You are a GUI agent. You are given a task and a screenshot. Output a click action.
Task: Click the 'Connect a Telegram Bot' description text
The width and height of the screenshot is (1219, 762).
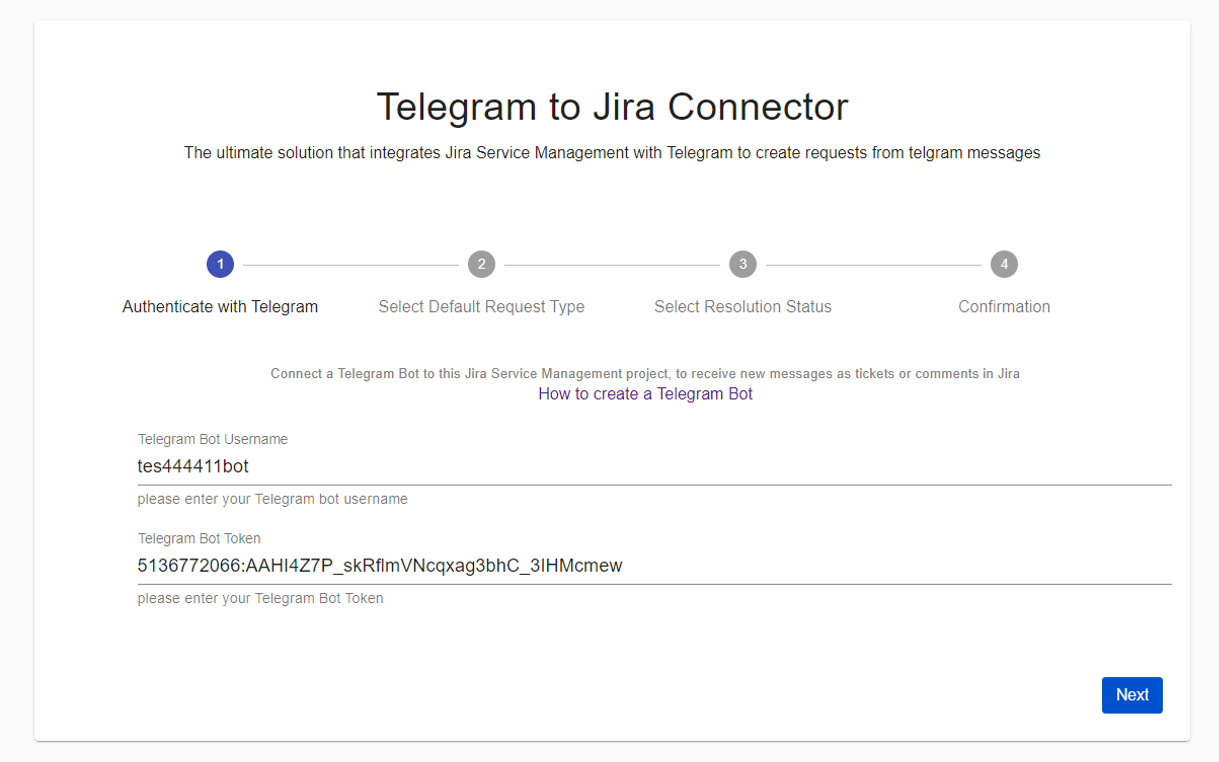coord(645,374)
